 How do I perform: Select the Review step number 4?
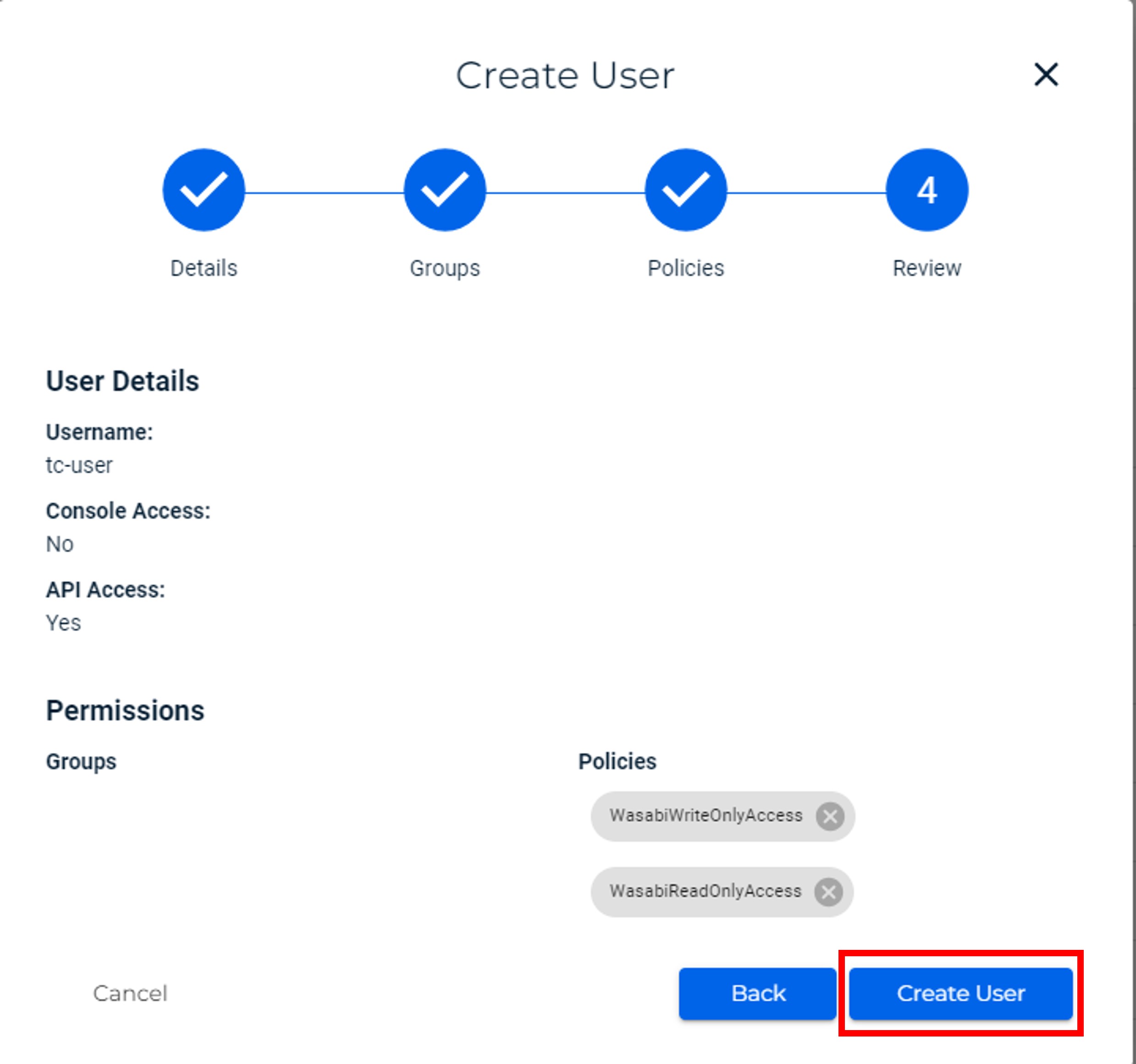tap(926, 190)
